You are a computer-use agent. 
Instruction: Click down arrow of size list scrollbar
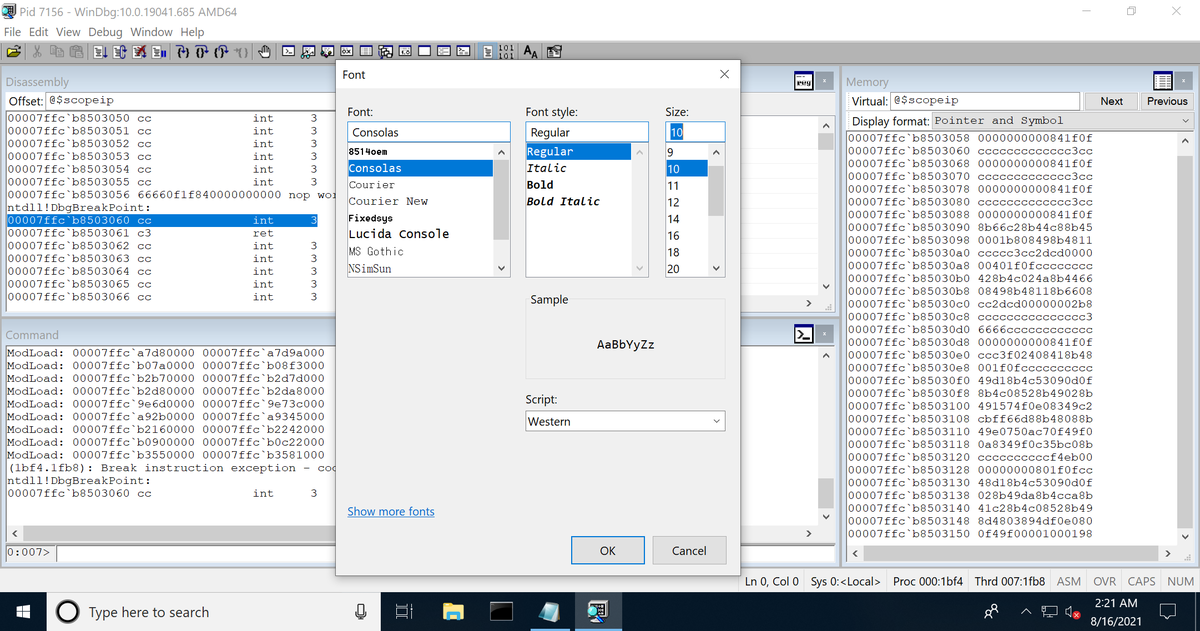[x=716, y=269]
